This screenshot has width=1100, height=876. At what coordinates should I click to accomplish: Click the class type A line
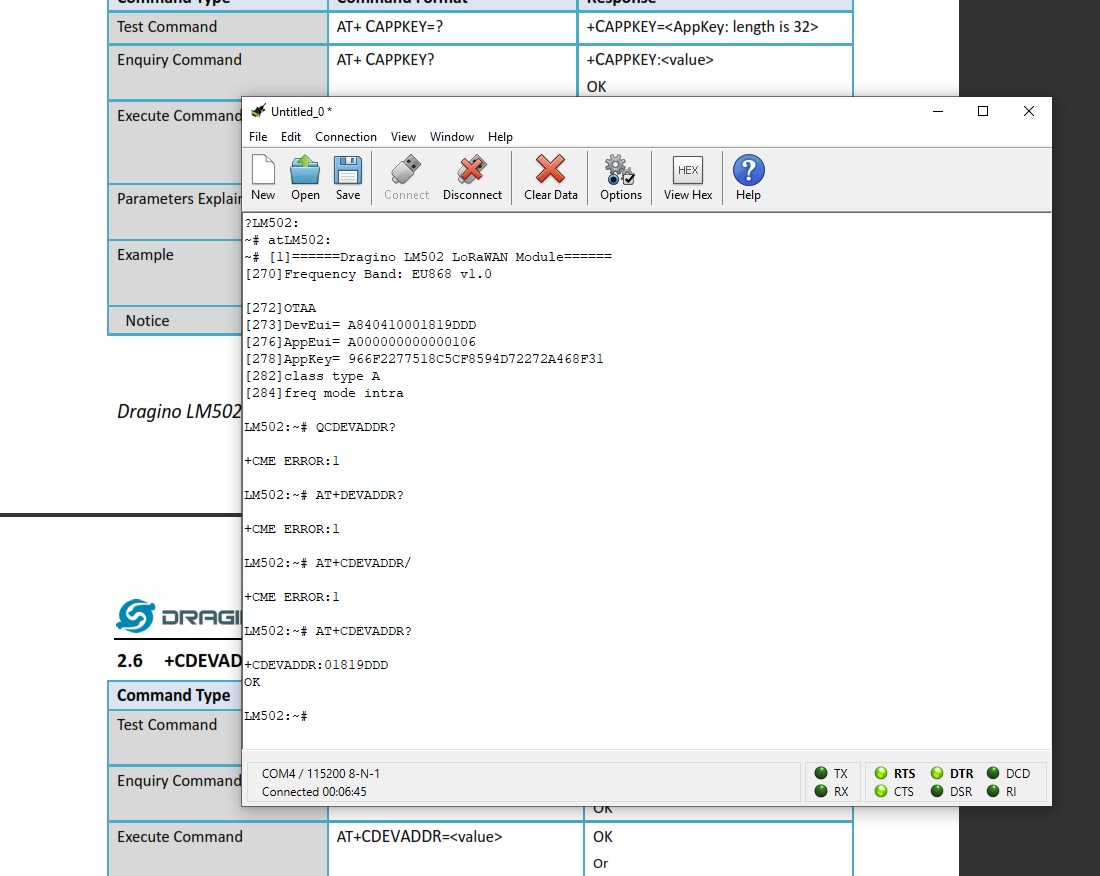point(312,377)
